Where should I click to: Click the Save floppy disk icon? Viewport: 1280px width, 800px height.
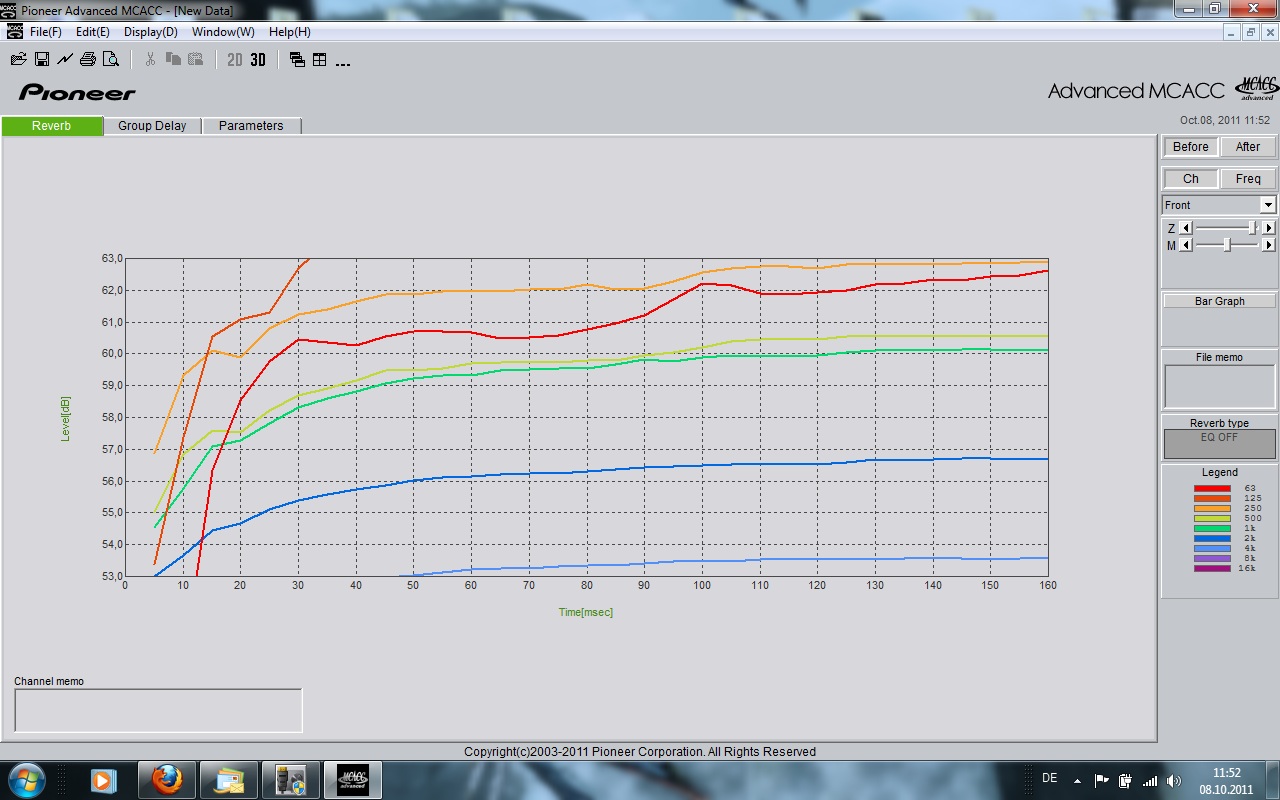[42, 59]
